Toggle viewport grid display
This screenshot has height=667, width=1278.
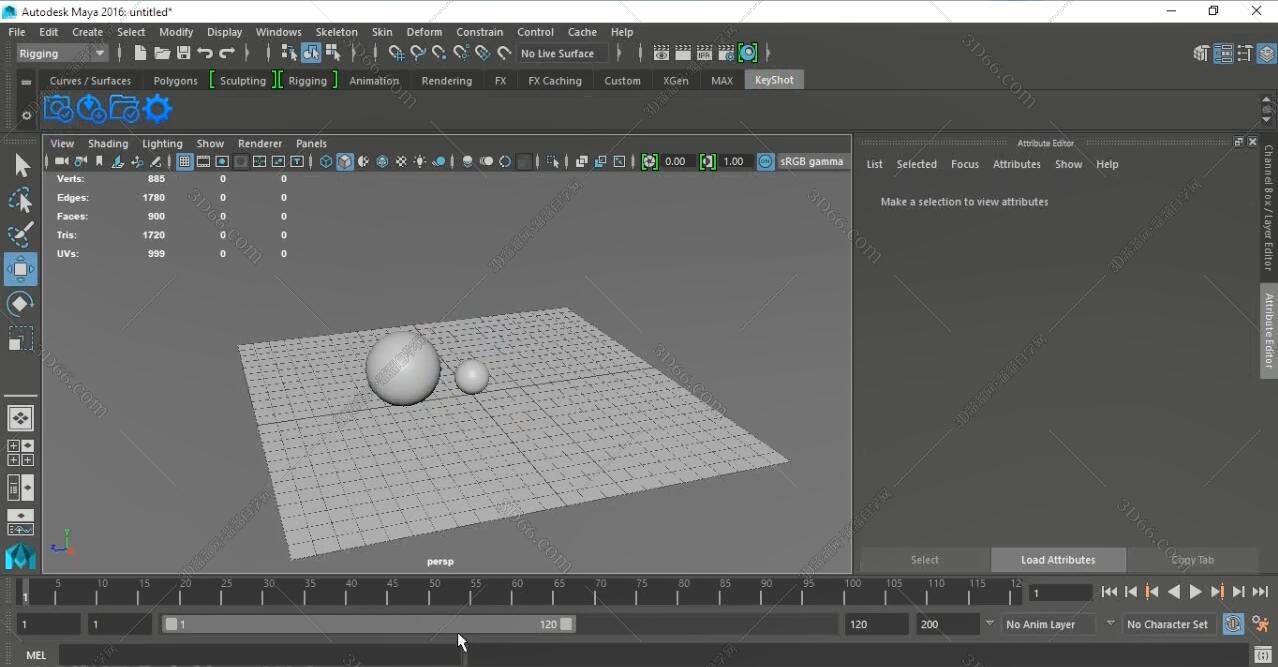point(185,161)
